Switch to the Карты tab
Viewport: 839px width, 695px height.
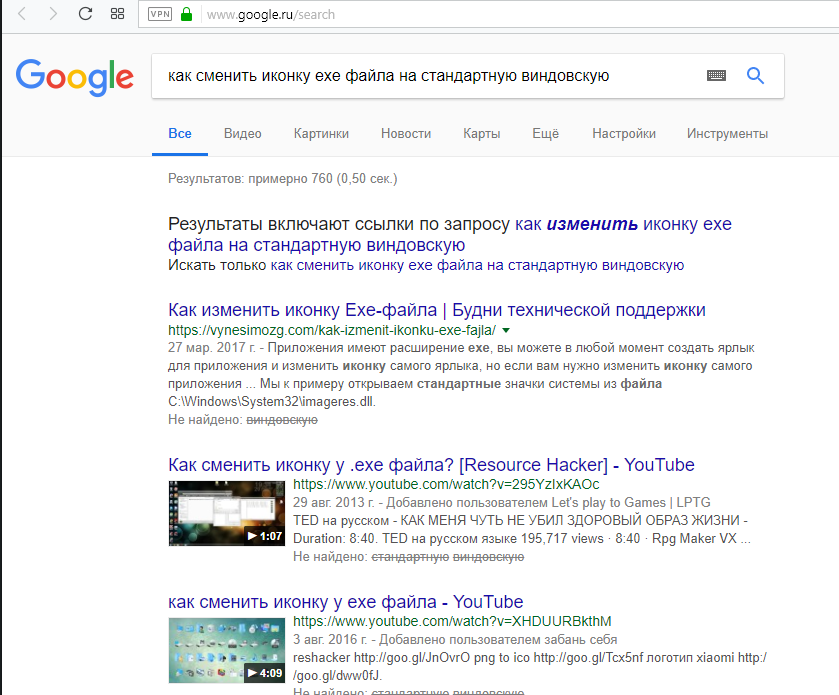point(482,134)
